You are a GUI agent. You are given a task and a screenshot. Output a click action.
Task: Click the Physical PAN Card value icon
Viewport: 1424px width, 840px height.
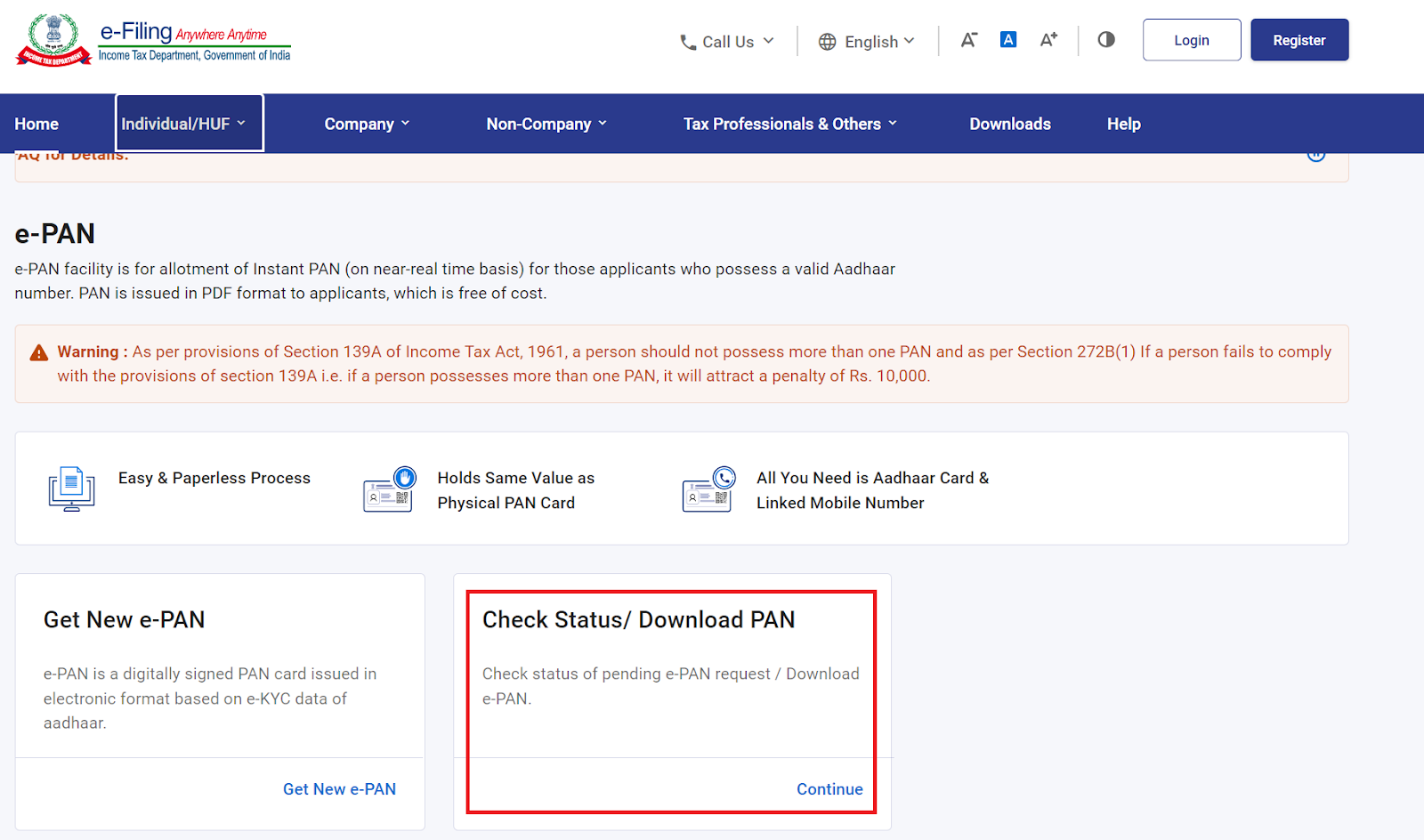click(x=390, y=489)
